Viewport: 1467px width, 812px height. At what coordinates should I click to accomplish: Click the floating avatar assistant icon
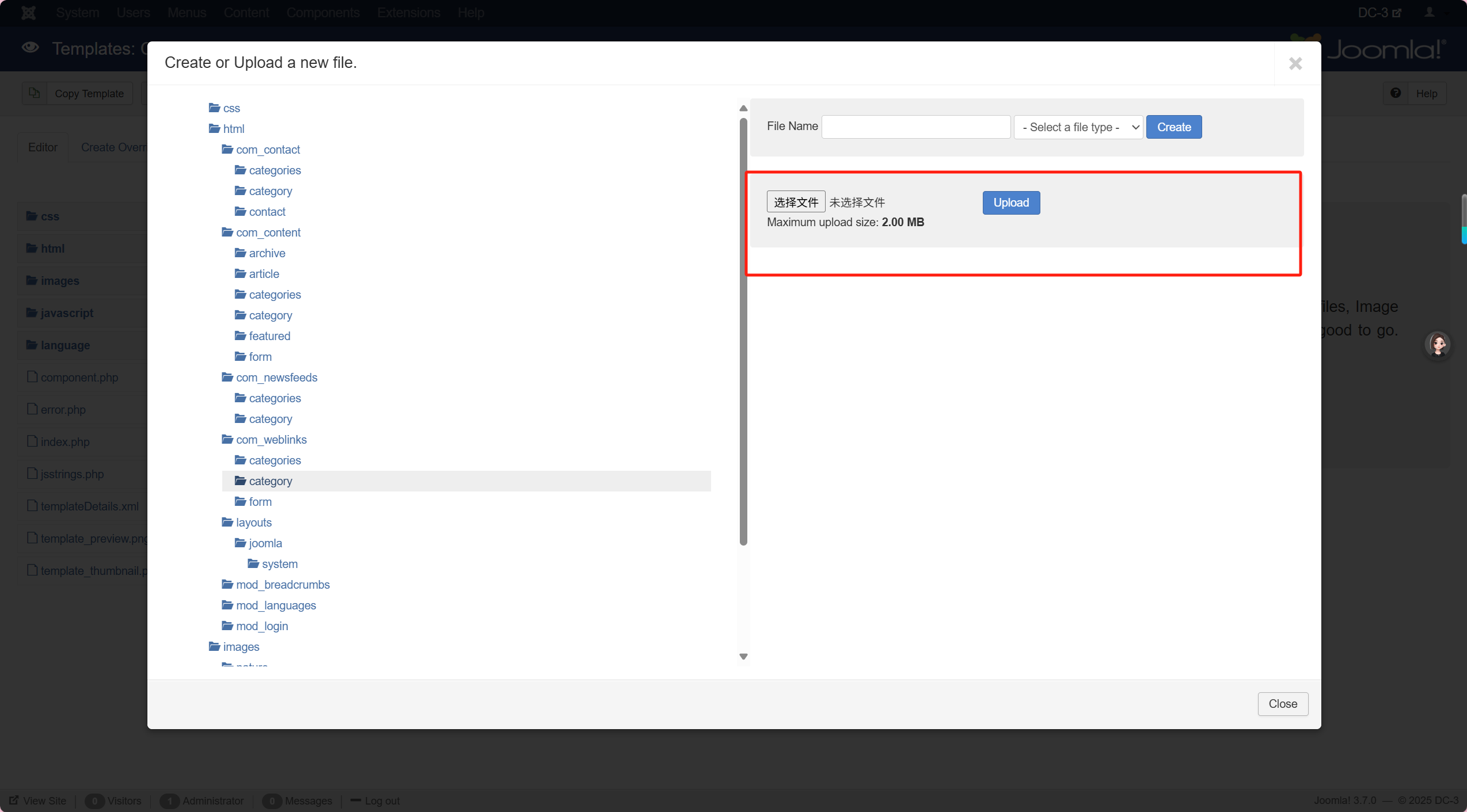[x=1438, y=344]
